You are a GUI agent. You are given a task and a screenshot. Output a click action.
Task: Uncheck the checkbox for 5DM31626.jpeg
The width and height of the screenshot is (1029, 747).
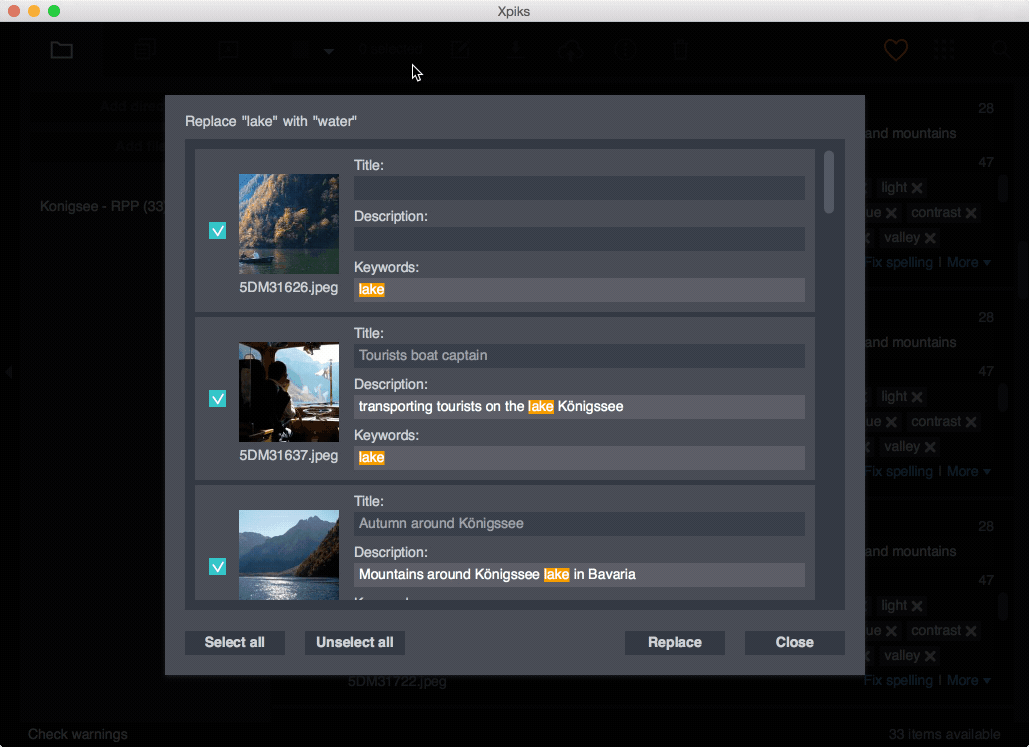(x=217, y=231)
